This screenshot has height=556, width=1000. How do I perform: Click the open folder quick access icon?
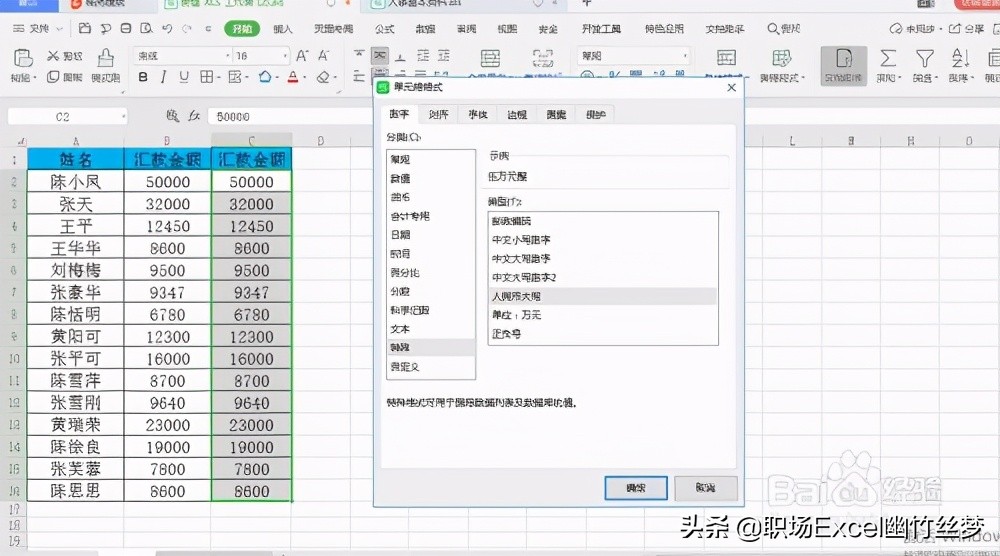(85, 29)
